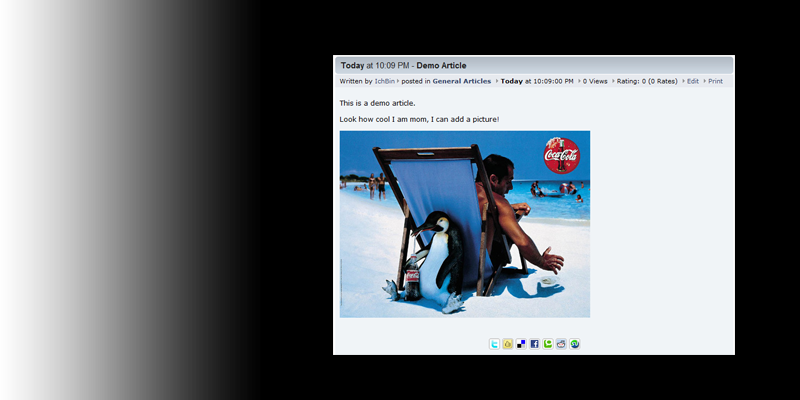This screenshot has height=400, width=800.
Task: Click the Demo Article title heading
Action: 441,65
